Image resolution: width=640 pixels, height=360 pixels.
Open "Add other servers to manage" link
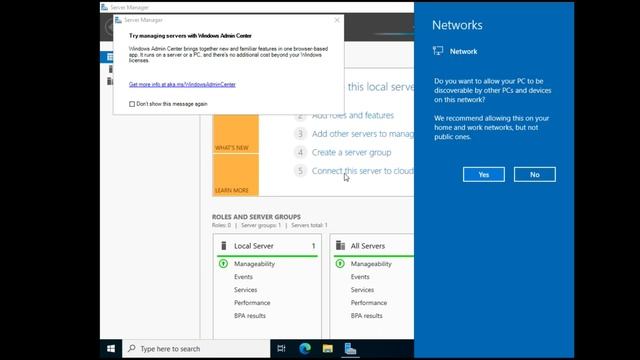point(362,134)
